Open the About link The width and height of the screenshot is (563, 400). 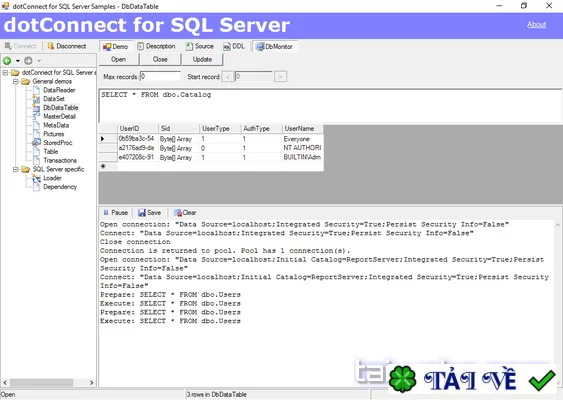click(536, 24)
